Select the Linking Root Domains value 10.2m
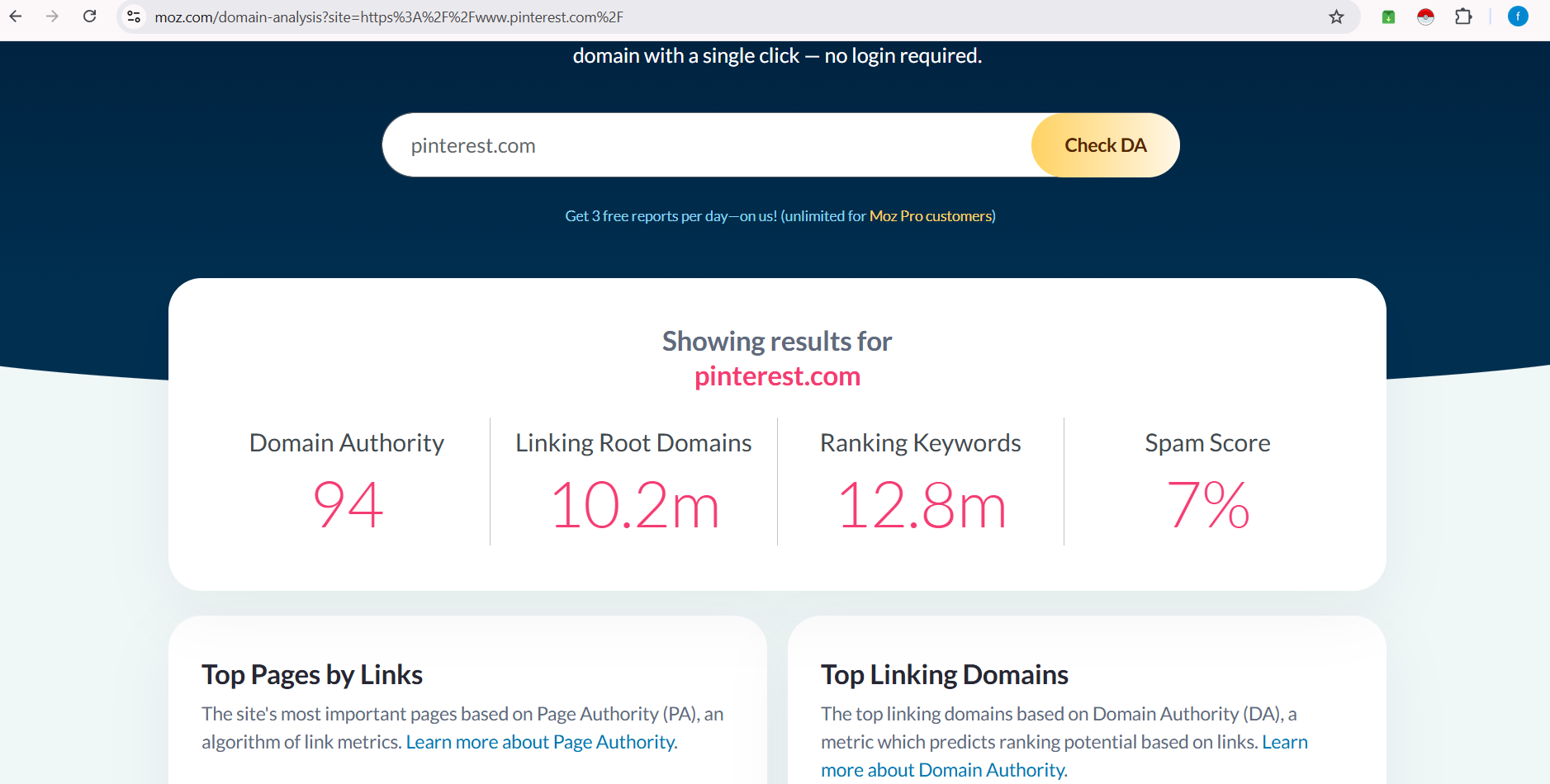This screenshot has height=784, width=1550. (634, 505)
